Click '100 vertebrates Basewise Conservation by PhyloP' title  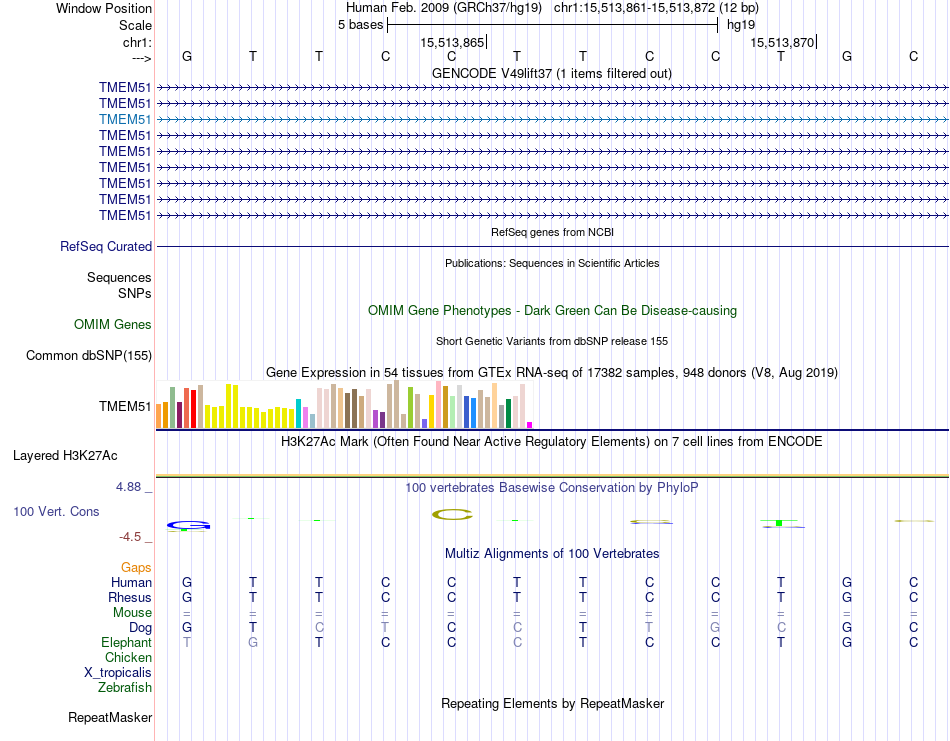[x=551, y=488]
